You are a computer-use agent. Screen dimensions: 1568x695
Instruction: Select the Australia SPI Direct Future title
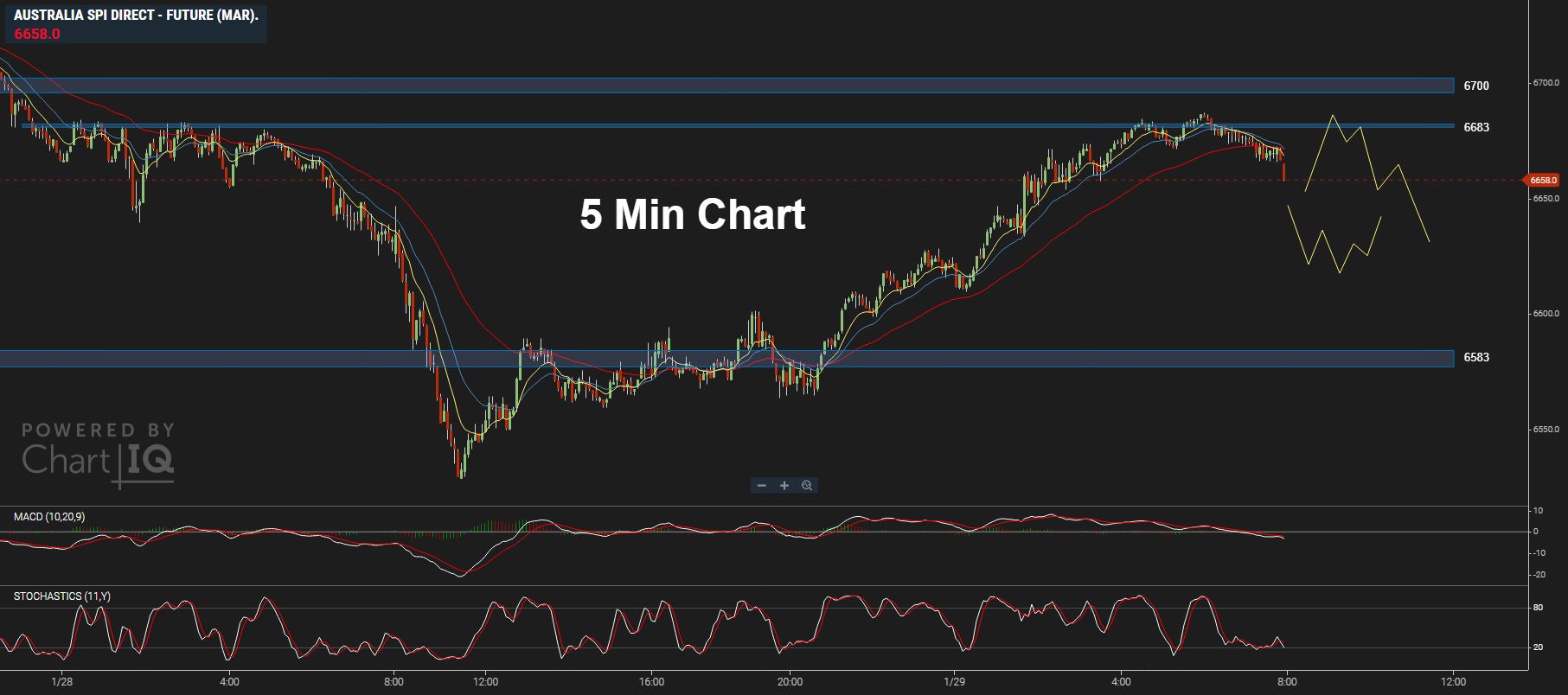[x=136, y=16]
